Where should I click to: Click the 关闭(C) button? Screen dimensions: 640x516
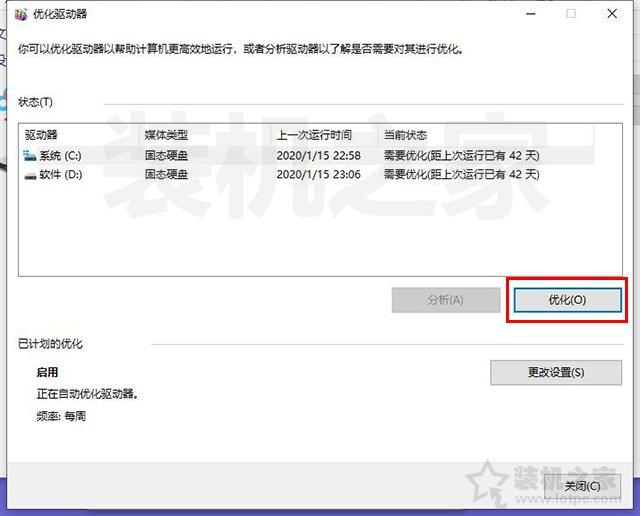coord(582,486)
